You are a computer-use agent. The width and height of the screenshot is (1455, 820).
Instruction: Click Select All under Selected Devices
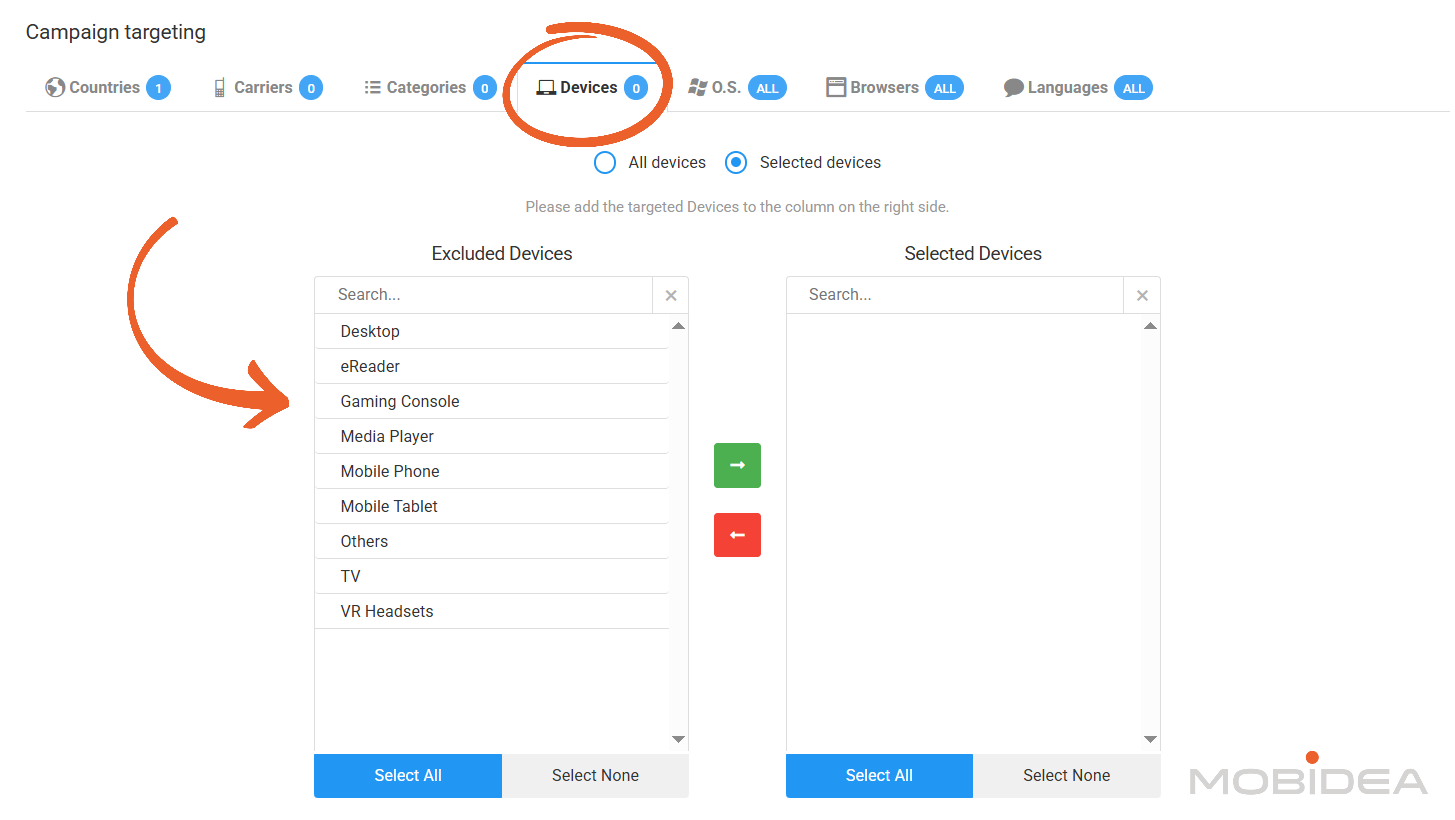pyautogui.click(x=879, y=776)
